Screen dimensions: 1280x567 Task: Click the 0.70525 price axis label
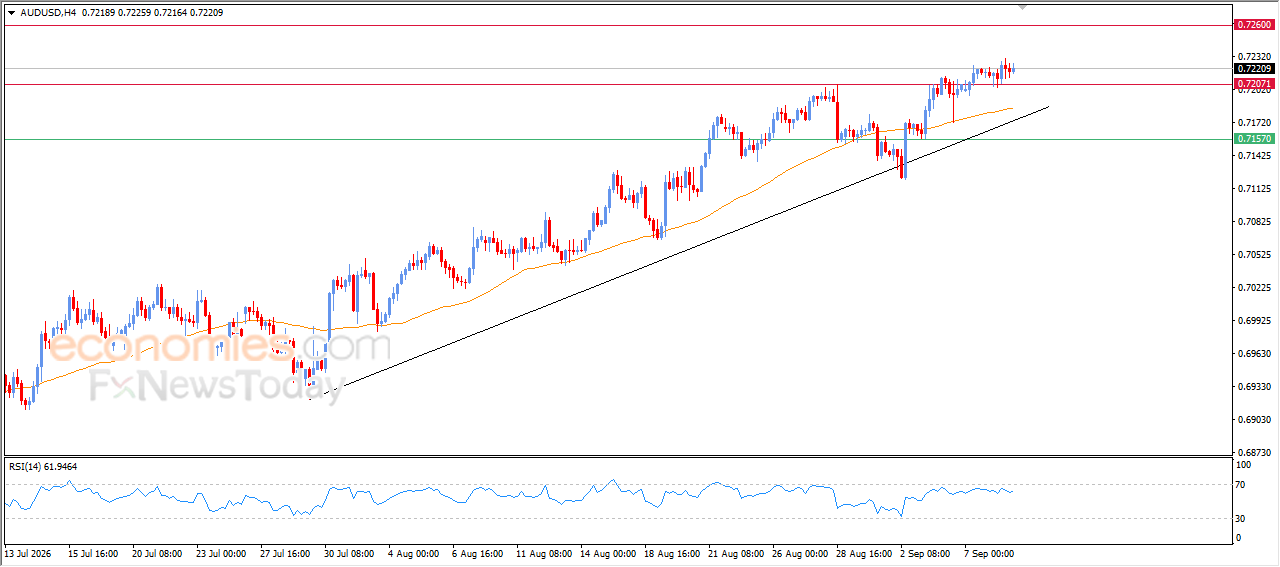(1254, 255)
